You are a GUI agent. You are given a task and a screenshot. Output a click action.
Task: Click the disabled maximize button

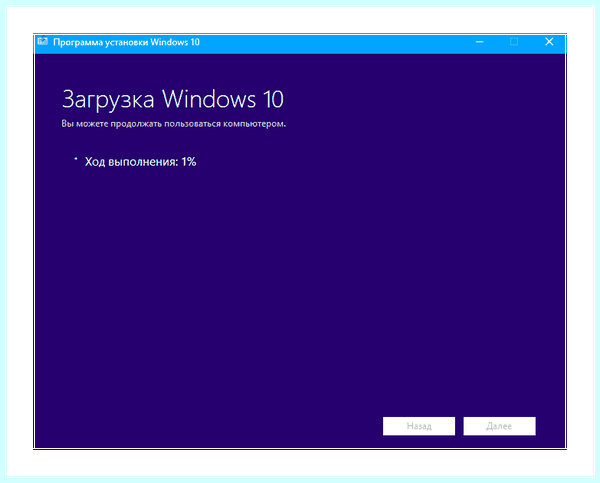[x=514, y=42]
